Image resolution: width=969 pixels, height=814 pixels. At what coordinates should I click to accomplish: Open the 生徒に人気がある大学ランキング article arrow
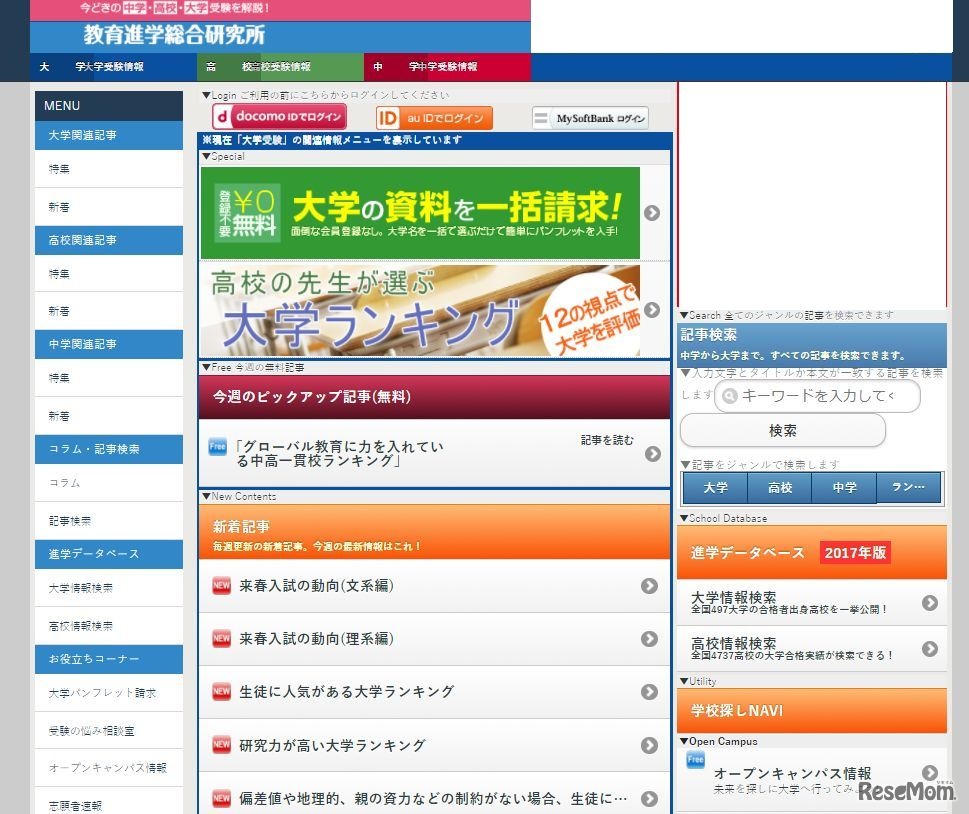651,692
